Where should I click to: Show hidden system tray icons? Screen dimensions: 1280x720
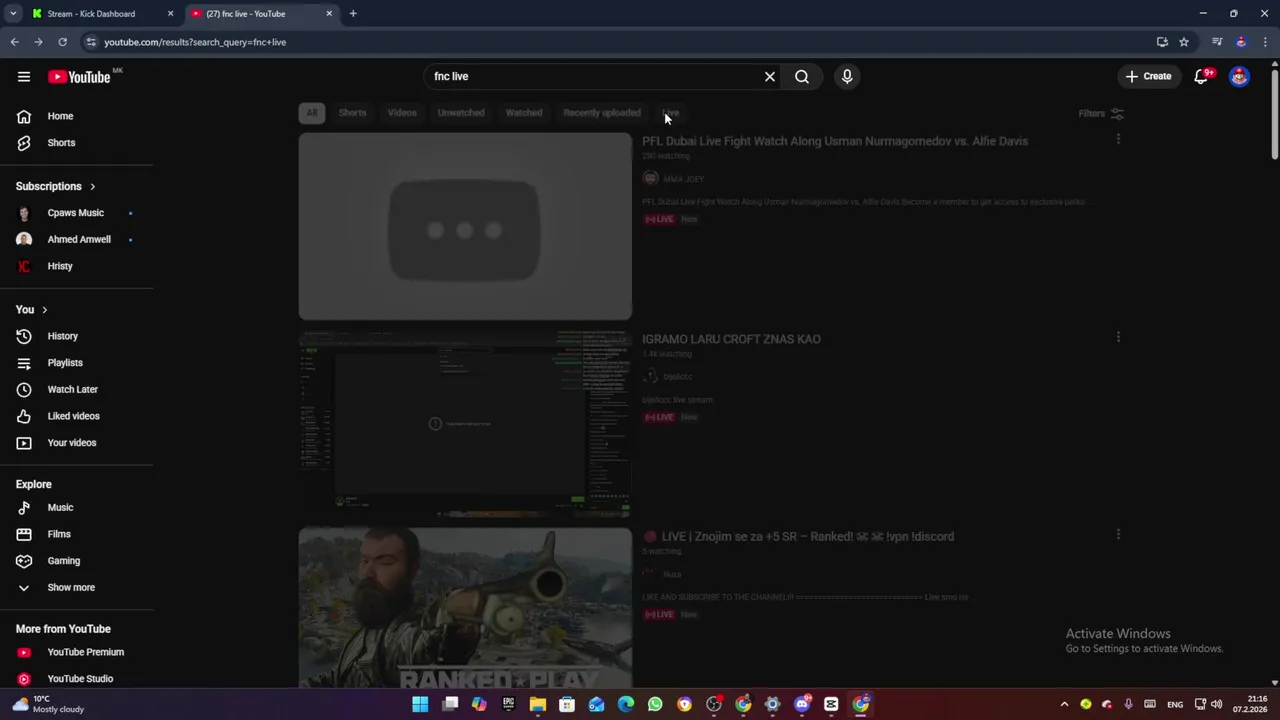[x=1064, y=705]
